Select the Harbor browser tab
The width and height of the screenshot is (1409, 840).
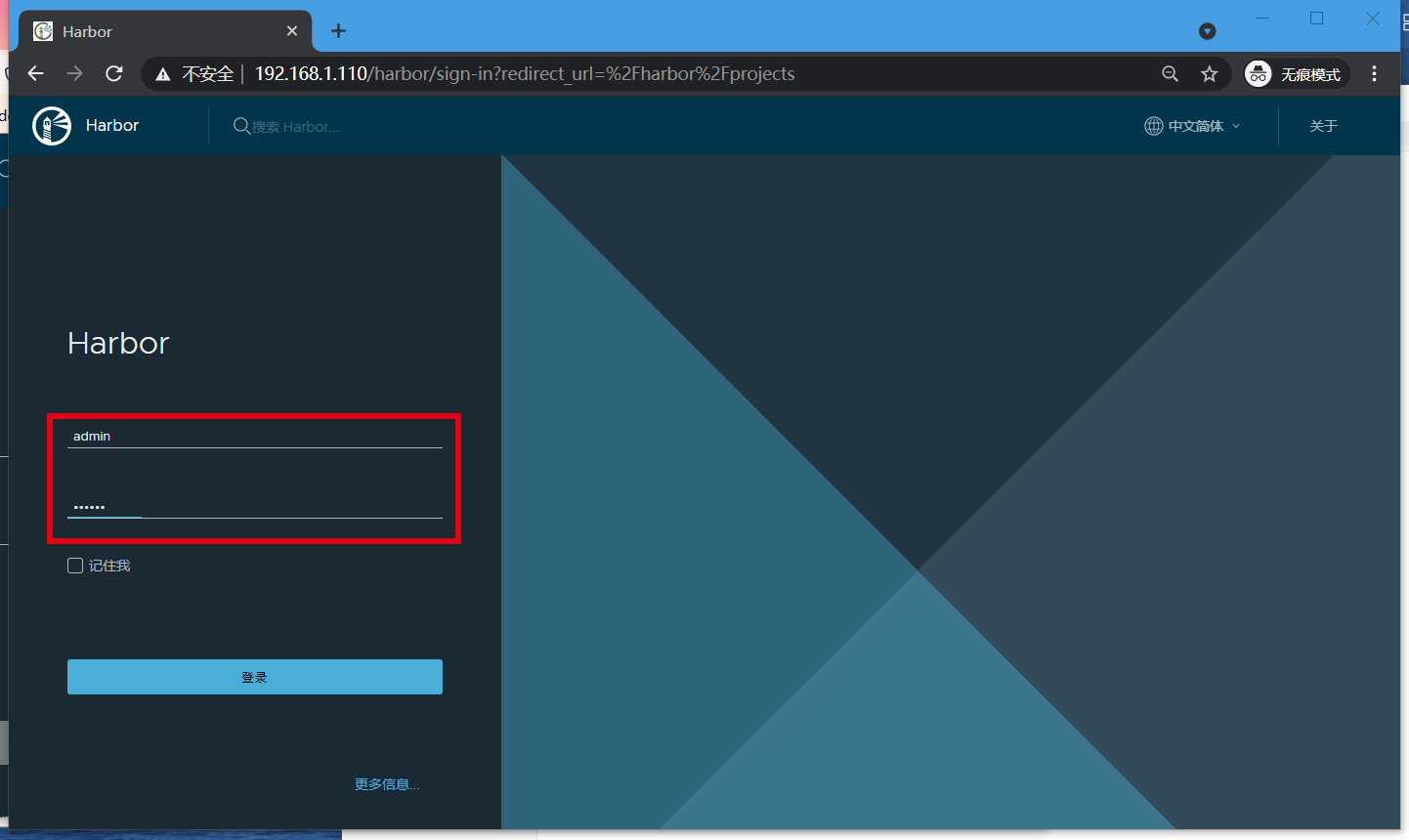click(x=165, y=31)
